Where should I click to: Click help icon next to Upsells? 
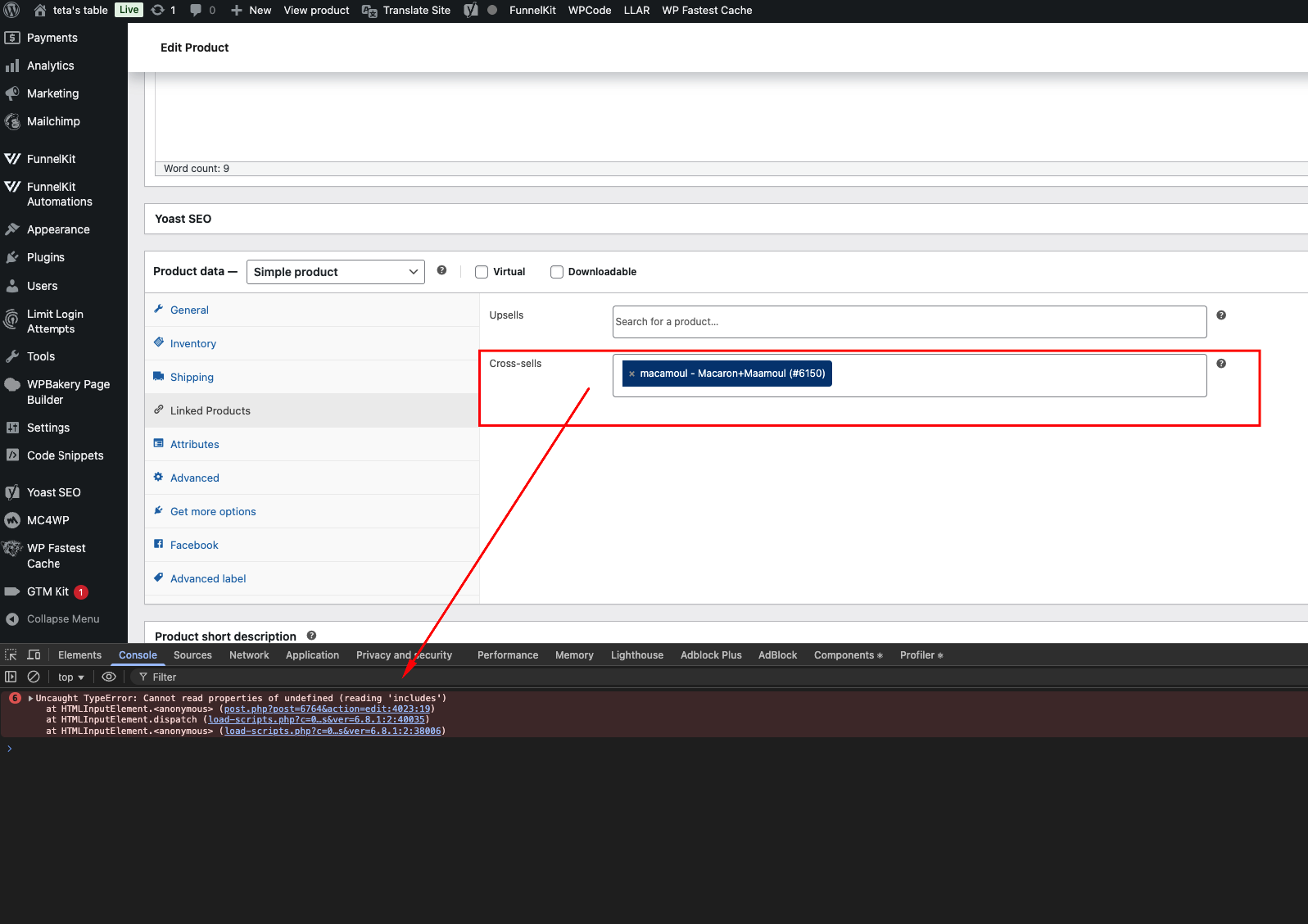pos(1221,315)
